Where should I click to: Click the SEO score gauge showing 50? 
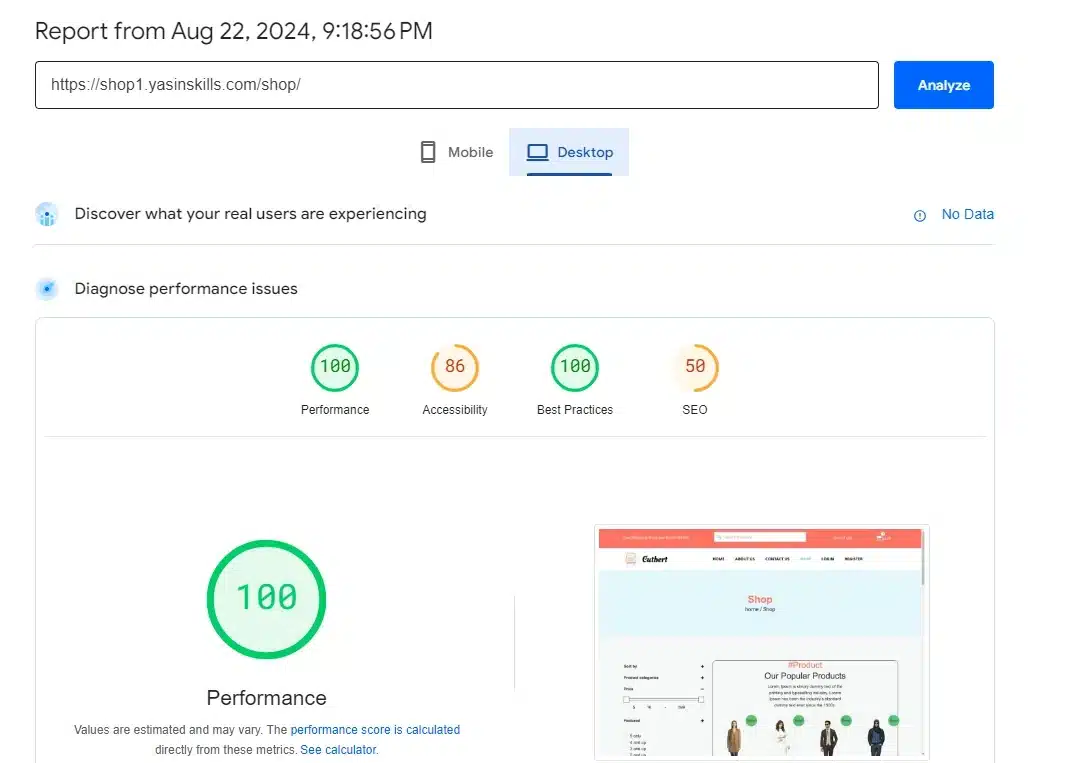(x=695, y=367)
